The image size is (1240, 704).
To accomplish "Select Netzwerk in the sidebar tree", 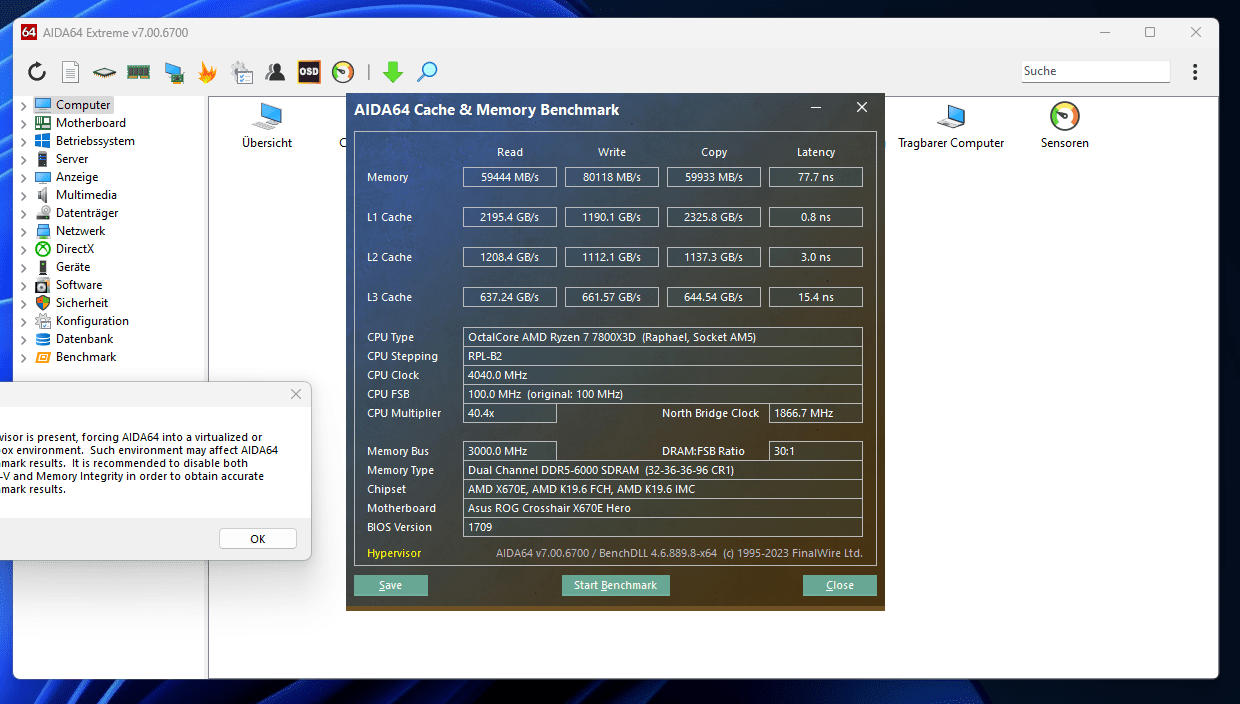I will 80,231.
